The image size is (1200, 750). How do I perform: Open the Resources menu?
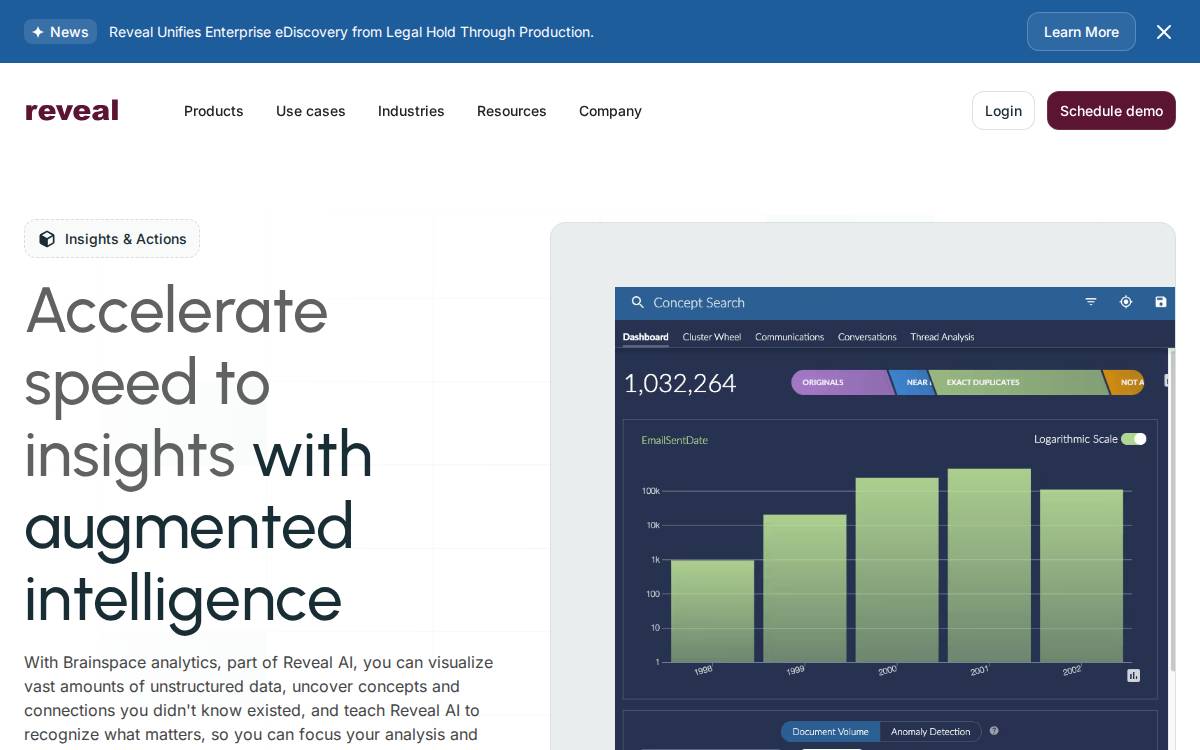[x=511, y=111]
